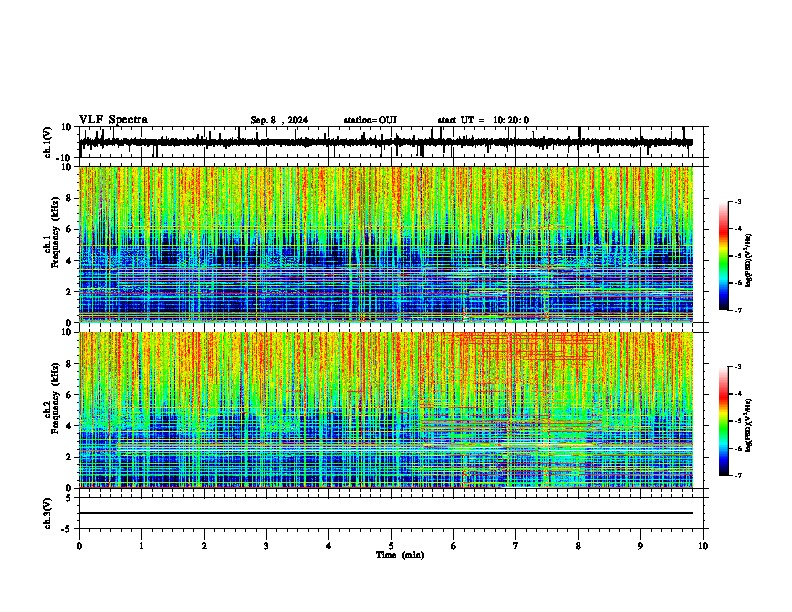The image size is (792, 612).
Task: Select the date text "Sep. 8, 2024"
Action: point(279,120)
